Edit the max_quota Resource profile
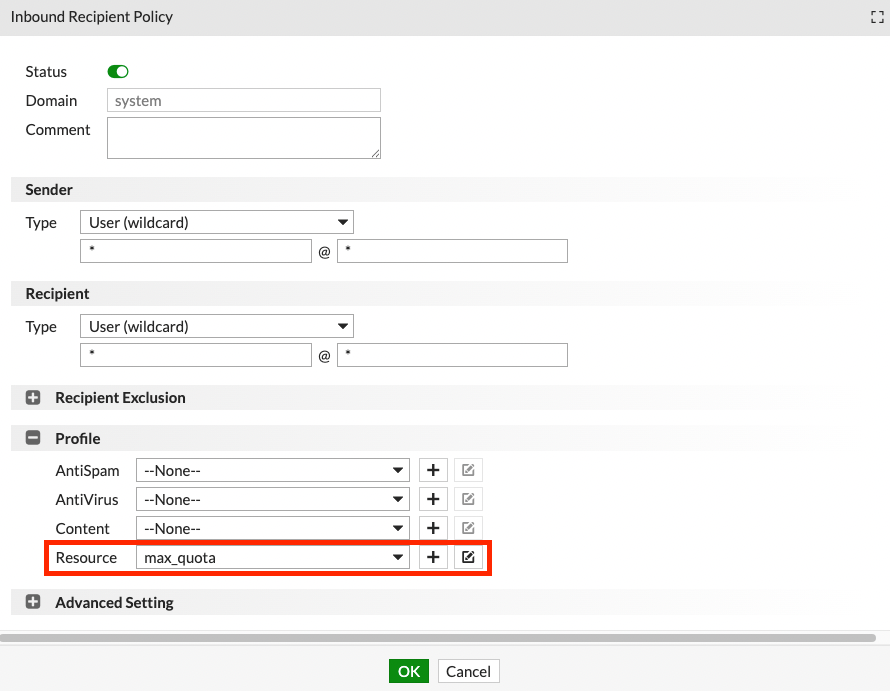 click(x=468, y=557)
